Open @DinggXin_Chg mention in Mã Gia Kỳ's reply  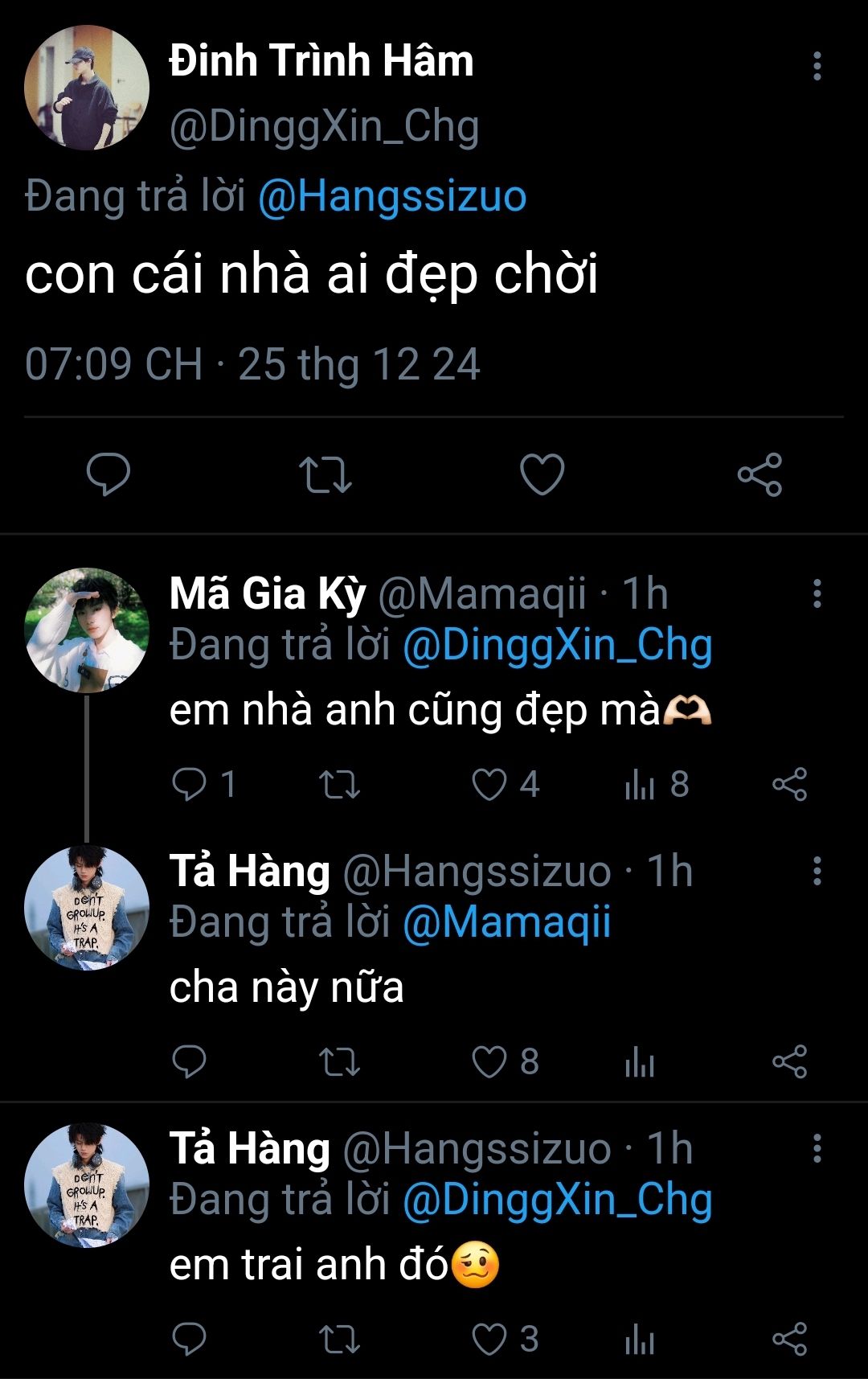pyautogui.click(x=557, y=645)
